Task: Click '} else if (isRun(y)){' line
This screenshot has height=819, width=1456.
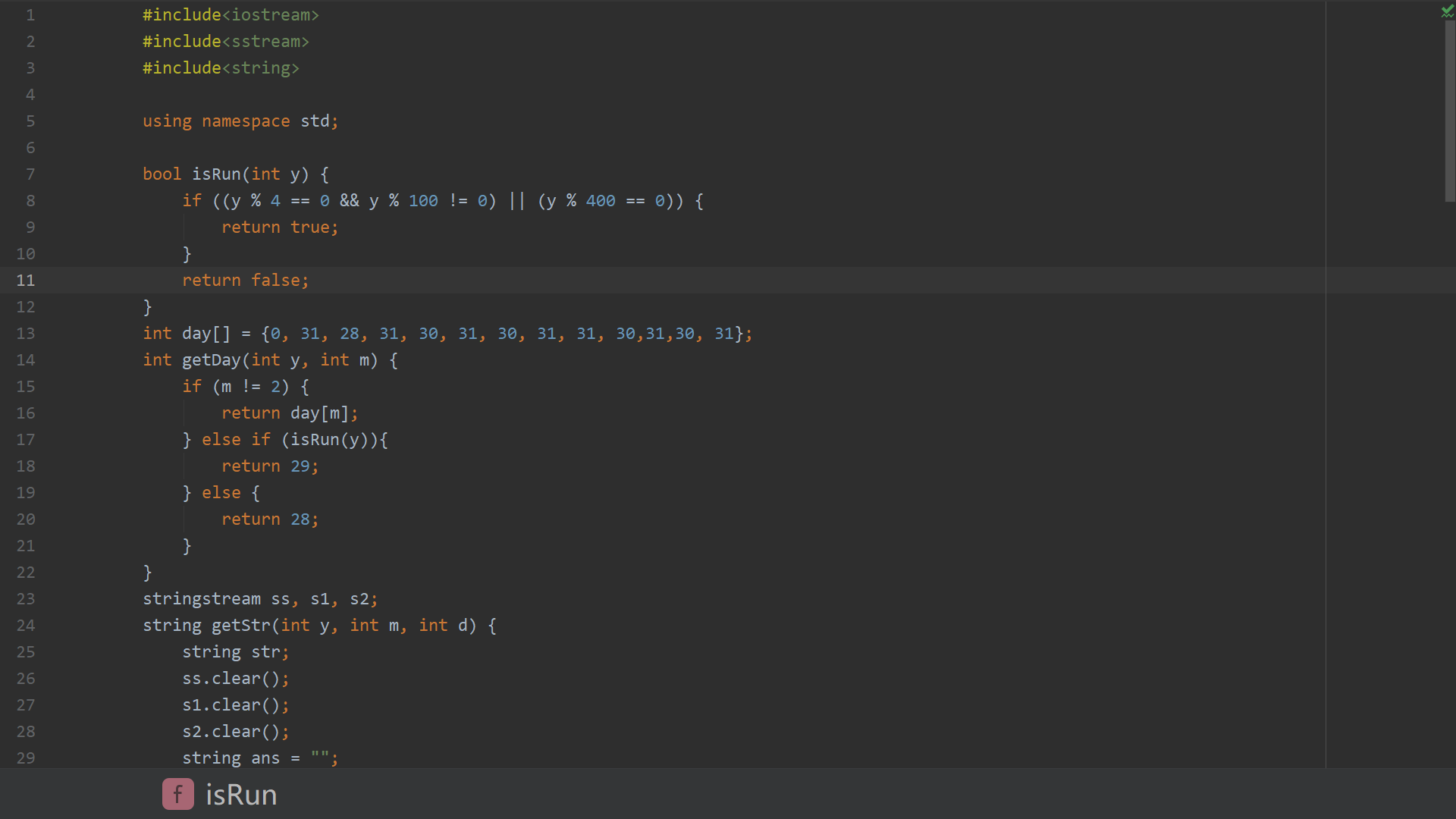Action: coord(285,440)
